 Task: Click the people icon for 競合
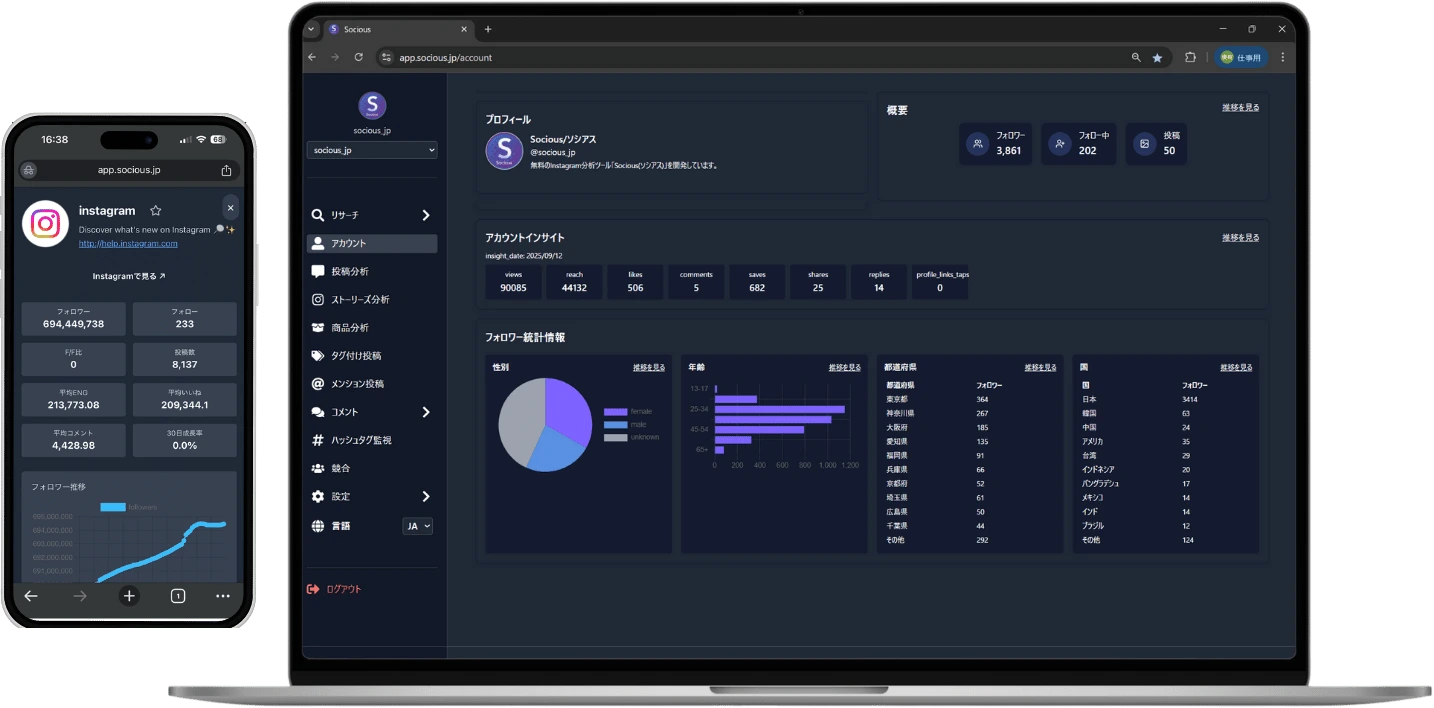[x=318, y=468]
